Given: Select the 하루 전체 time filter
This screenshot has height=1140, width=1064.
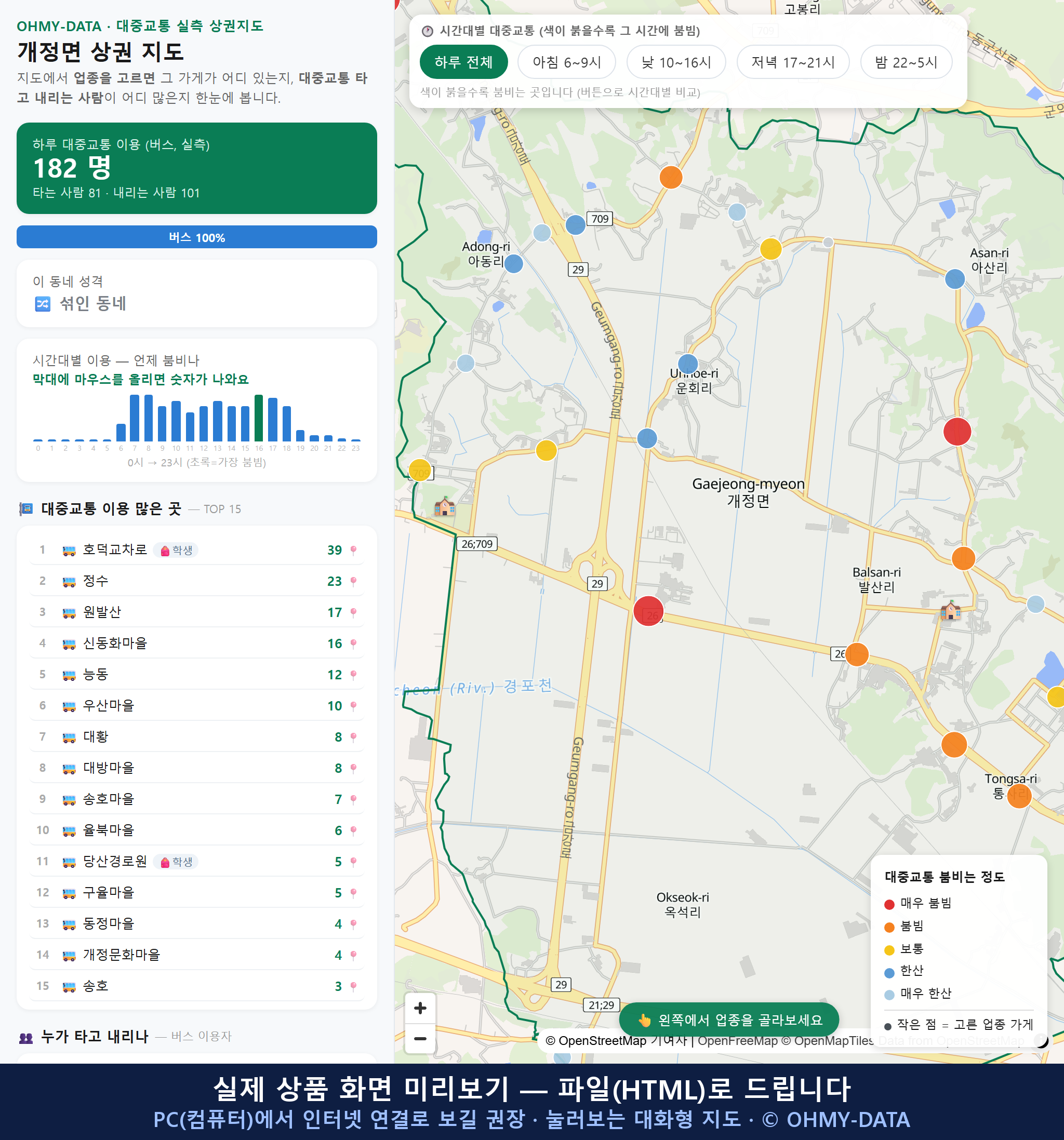Looking at the screenshot, I should pyautogui.click(x=463, y=62).
